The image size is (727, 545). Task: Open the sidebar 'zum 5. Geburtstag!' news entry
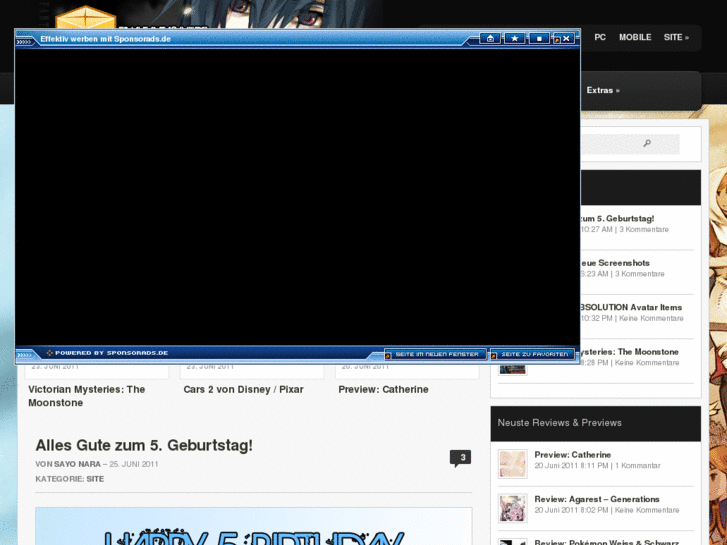coord(617,218)
